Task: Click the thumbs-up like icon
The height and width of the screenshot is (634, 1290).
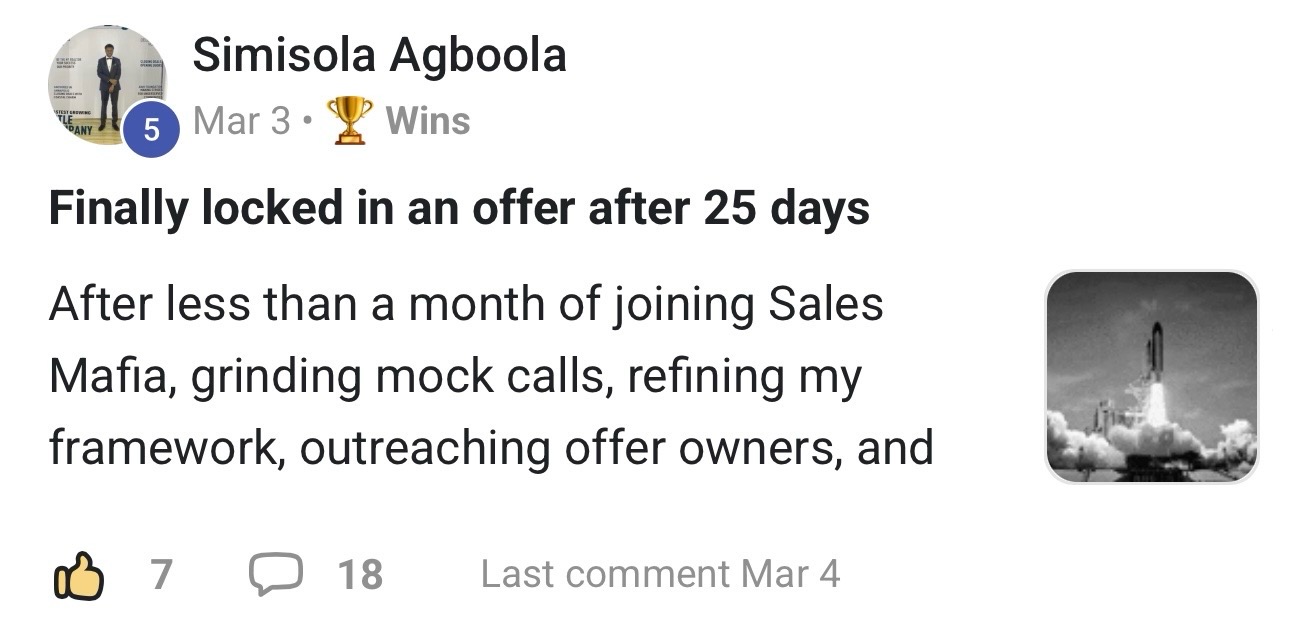Action: [77, 576]
